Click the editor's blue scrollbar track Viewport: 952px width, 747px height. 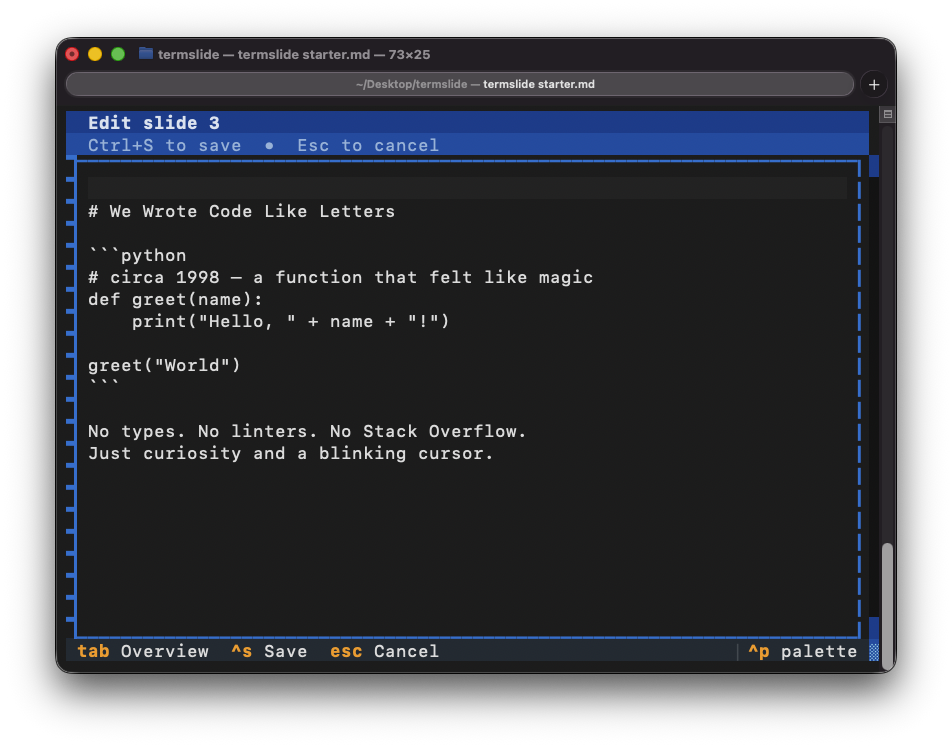[874, 397]
